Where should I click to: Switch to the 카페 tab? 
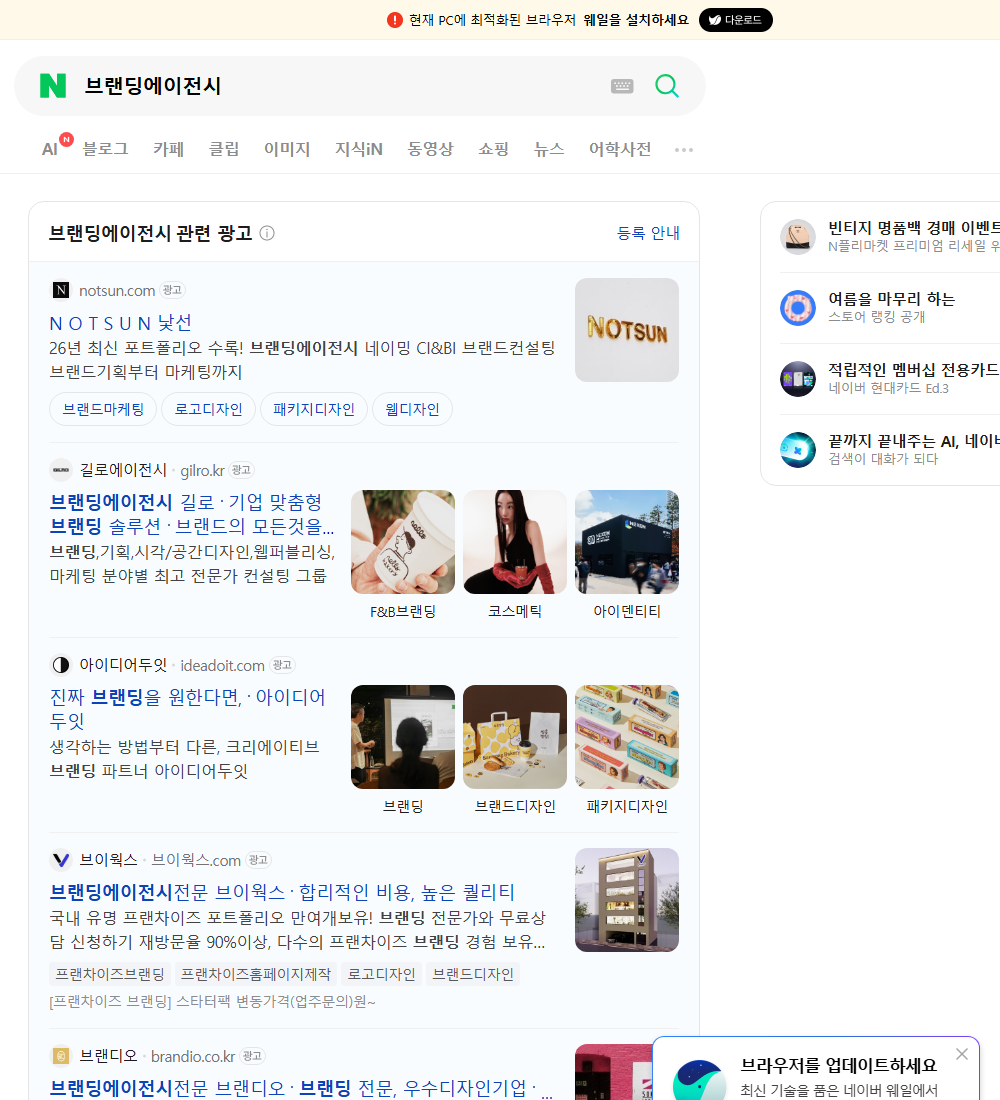pos(168,149)
